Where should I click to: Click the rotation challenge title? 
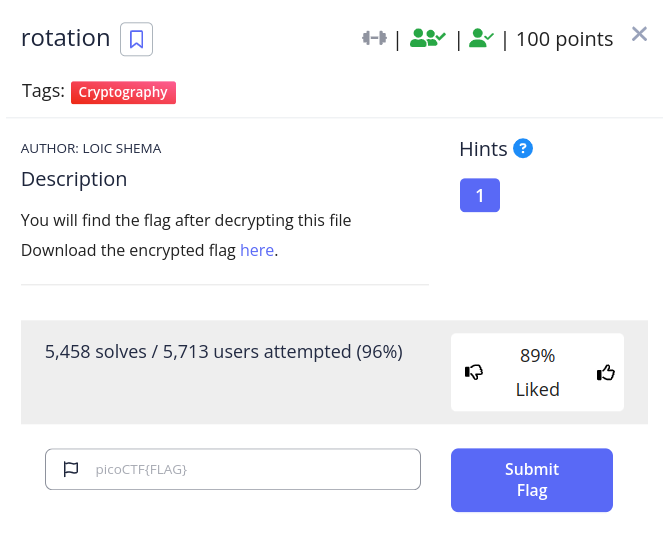[x=65, y=38]
